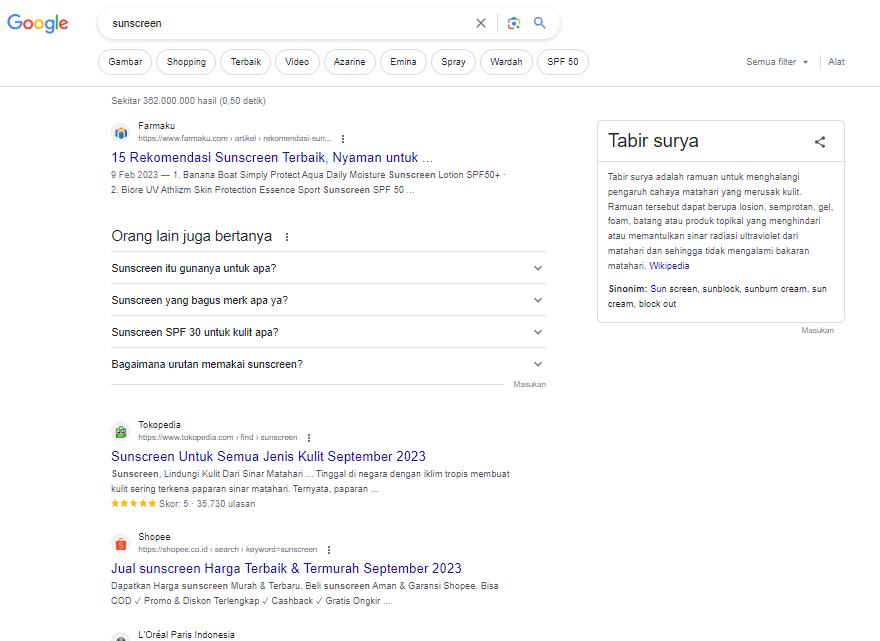Click the Shopee site name text
Viewport: 880px width, 641px height.
pyautogui.click(x=154, y=537)
